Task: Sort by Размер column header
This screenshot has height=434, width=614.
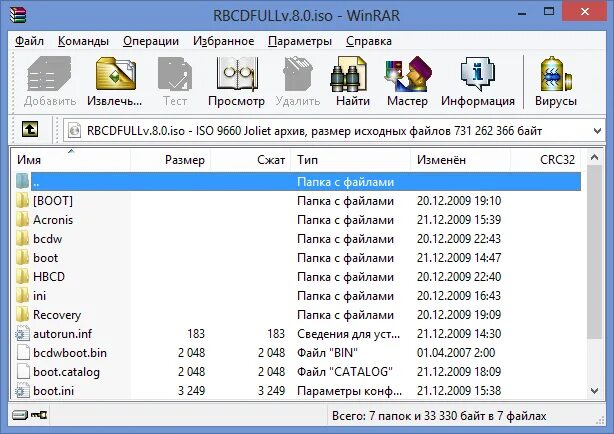Action: tap(171, 160)
